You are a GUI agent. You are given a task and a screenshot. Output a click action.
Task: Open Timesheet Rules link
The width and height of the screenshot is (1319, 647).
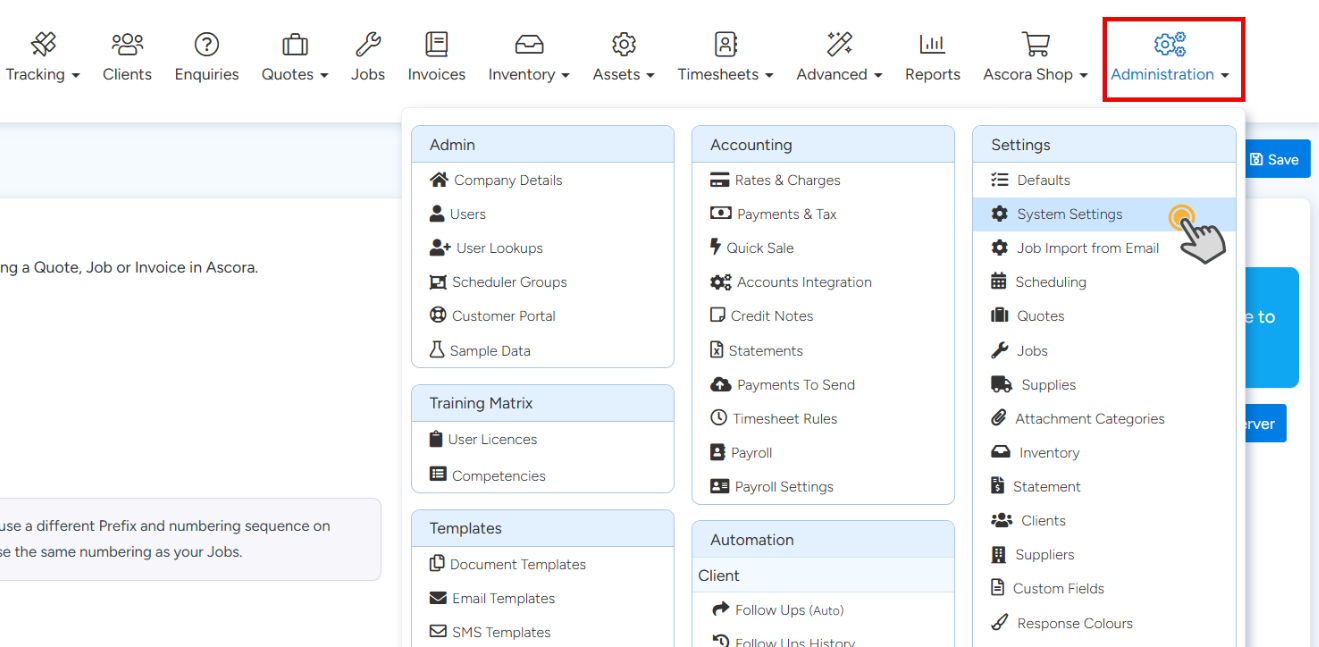tap(784, 418)
